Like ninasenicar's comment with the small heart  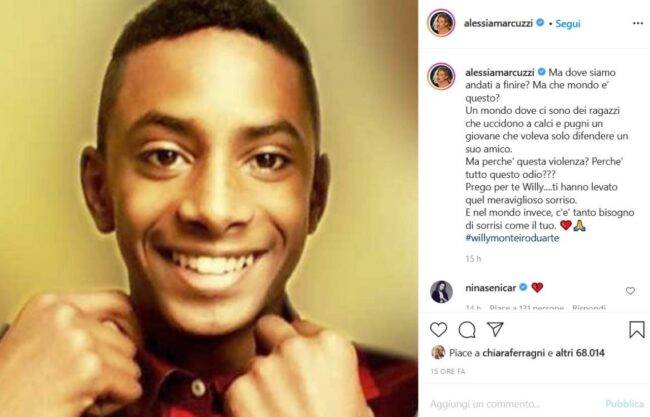(x=630, y=291)
